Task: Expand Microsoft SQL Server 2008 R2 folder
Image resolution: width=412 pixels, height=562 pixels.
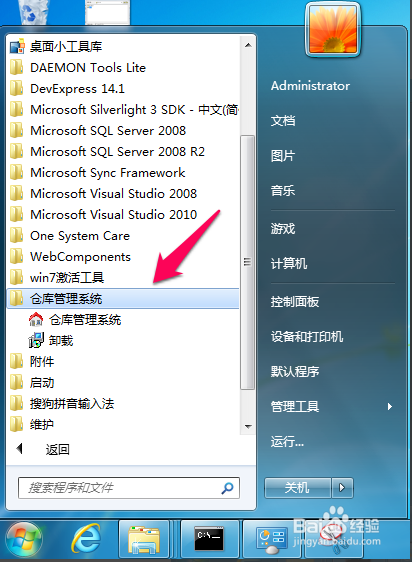Action: point(123,152)
